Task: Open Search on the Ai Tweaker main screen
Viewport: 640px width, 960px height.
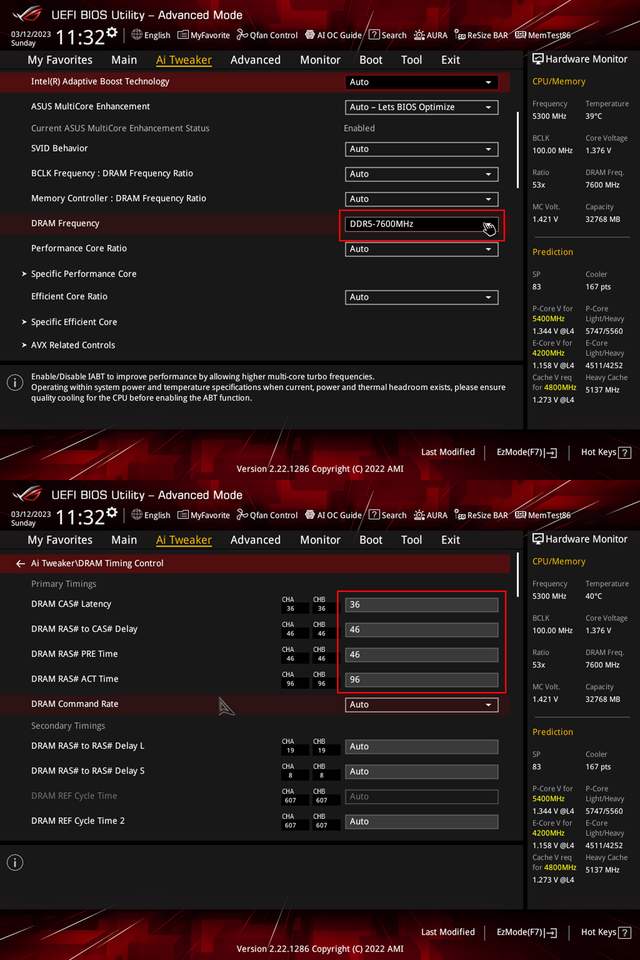Action: (387, 35)
